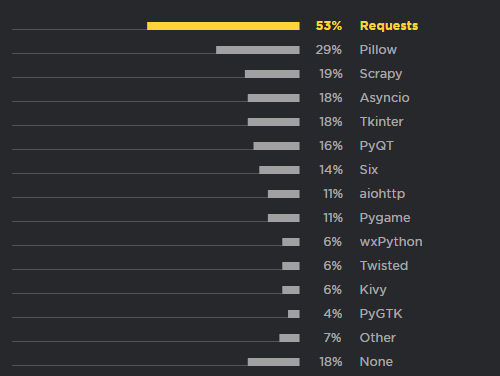Click the PyGTK label
This screenshot has height=376, width=500.
point(381,314)
